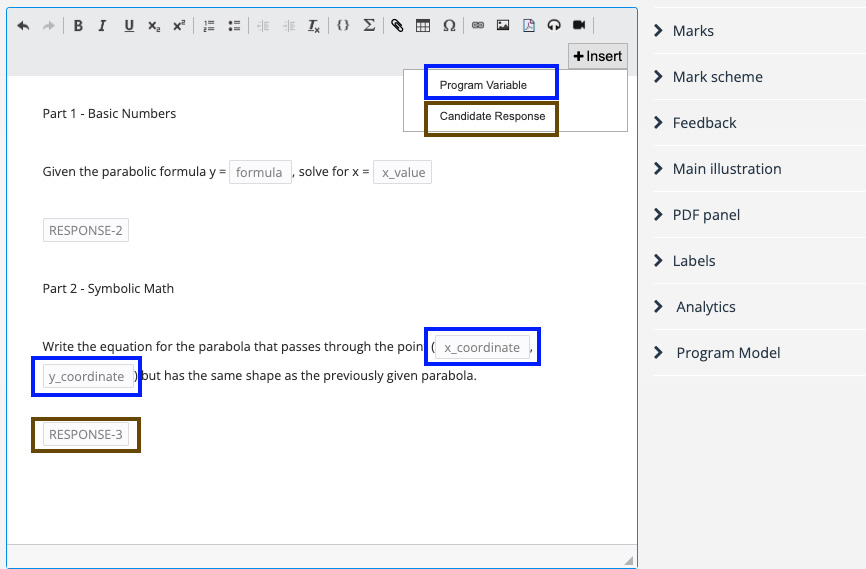
Task: Insert a numbered list
Action: tap(209, 26)
